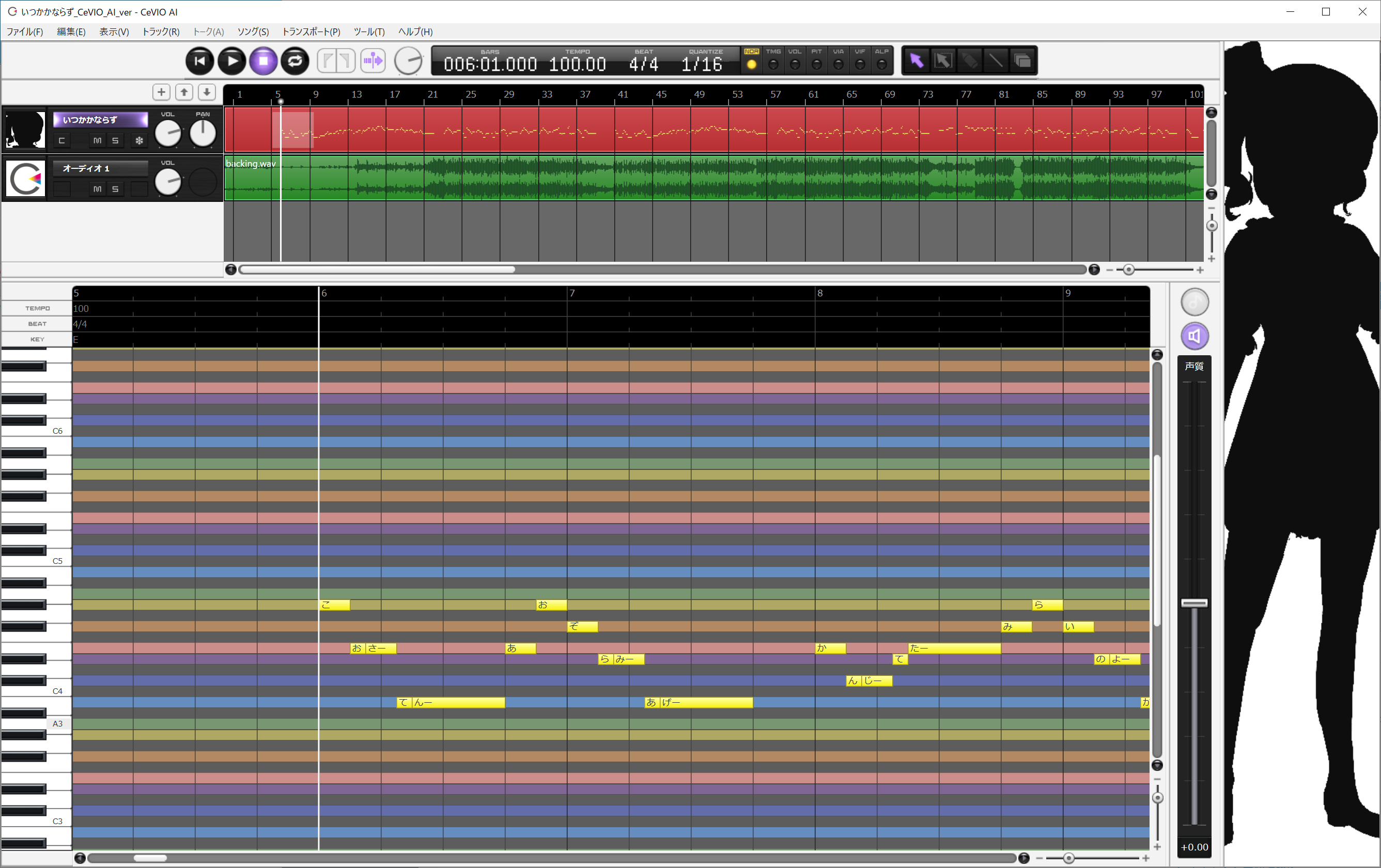Click the bar 49 marker in track timeline
Screen dimensions: 1381x868
click(x=699, y=94)
